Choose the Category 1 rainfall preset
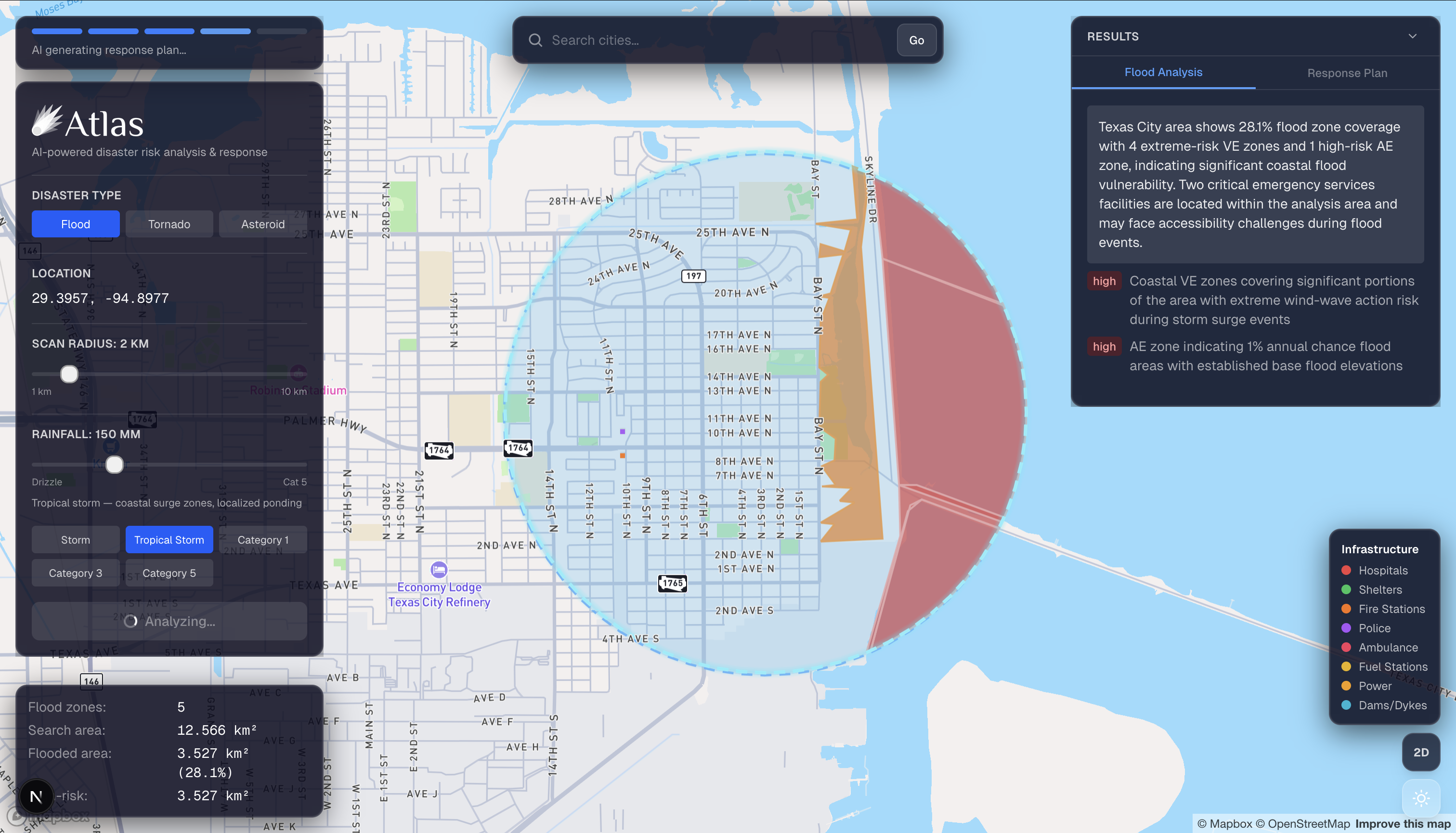The image size is (1456, 833). (262, 539)
